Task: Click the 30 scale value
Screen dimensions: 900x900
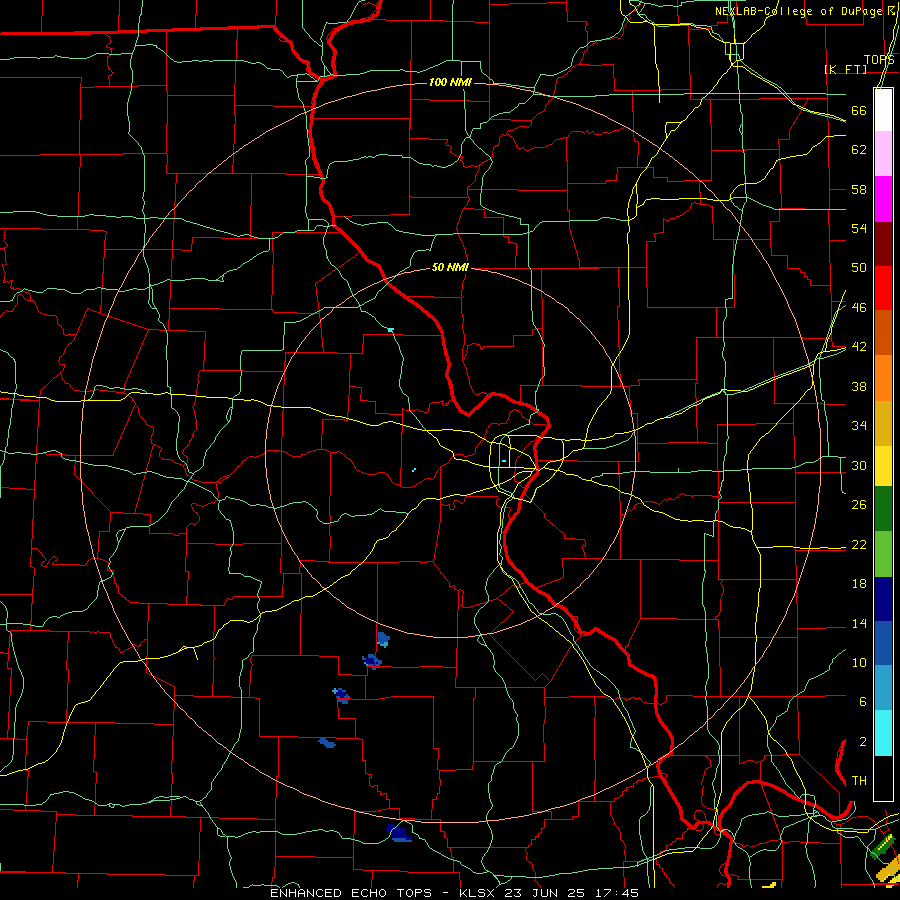Action: coord(859,465)
